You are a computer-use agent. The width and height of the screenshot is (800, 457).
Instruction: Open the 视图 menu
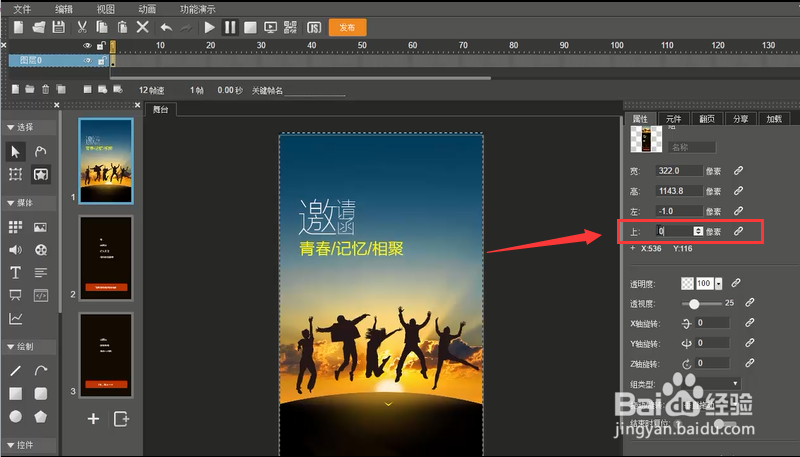coord(106,9)
